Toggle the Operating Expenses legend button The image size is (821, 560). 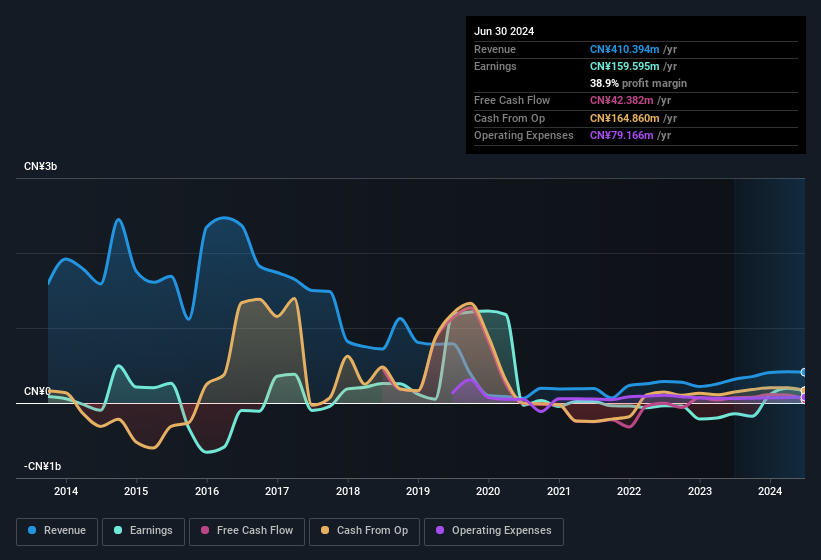[494, 531]
